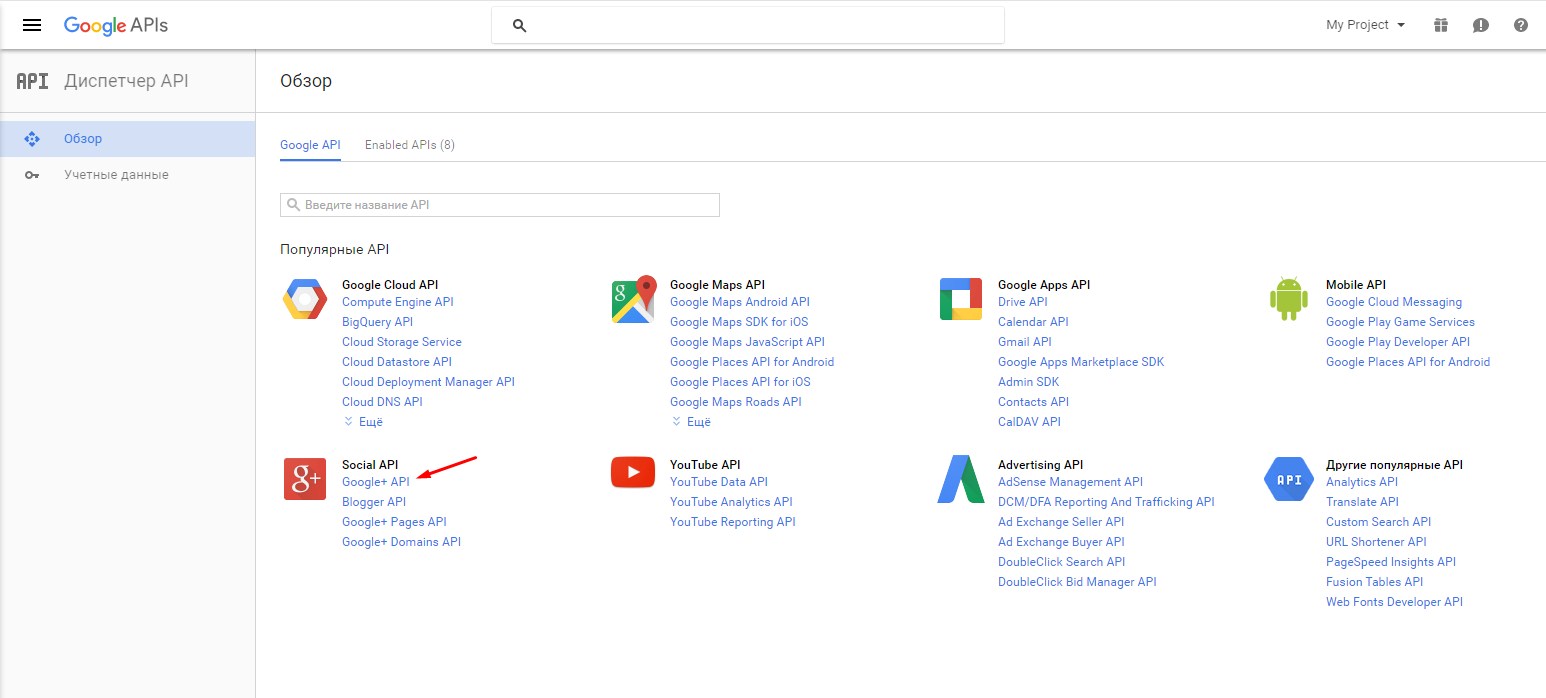
Task: Open Google Maps JavaScript API link
Action: [747, 342]
